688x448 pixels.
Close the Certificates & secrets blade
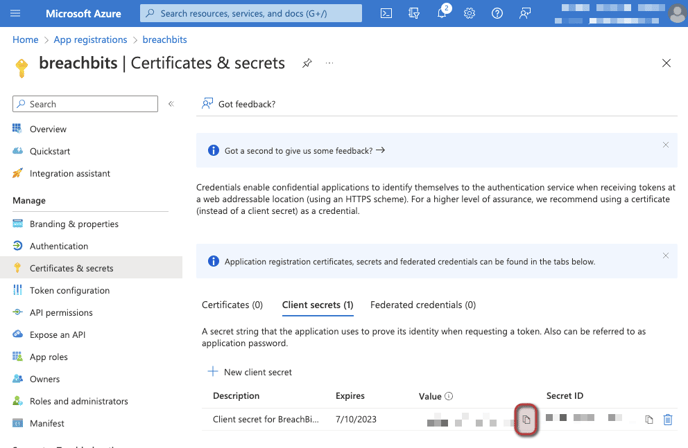(666, 63)
